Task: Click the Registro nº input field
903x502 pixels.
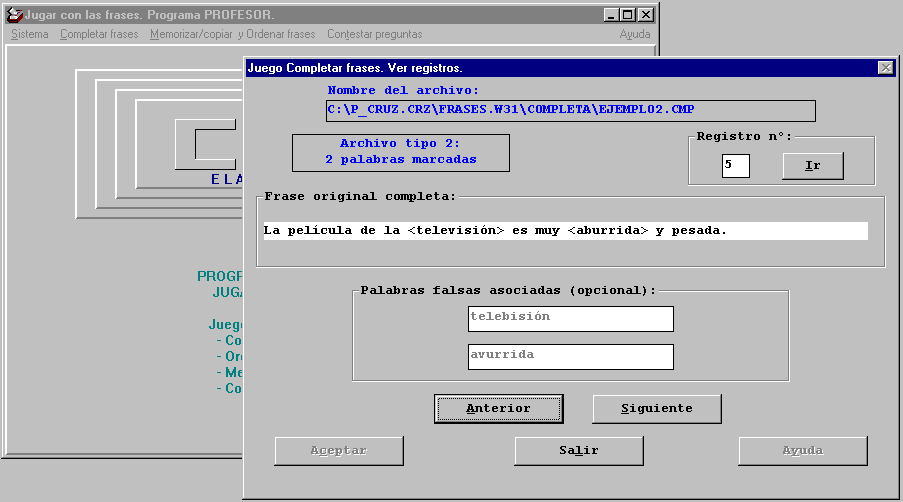Action: point(735,165)
